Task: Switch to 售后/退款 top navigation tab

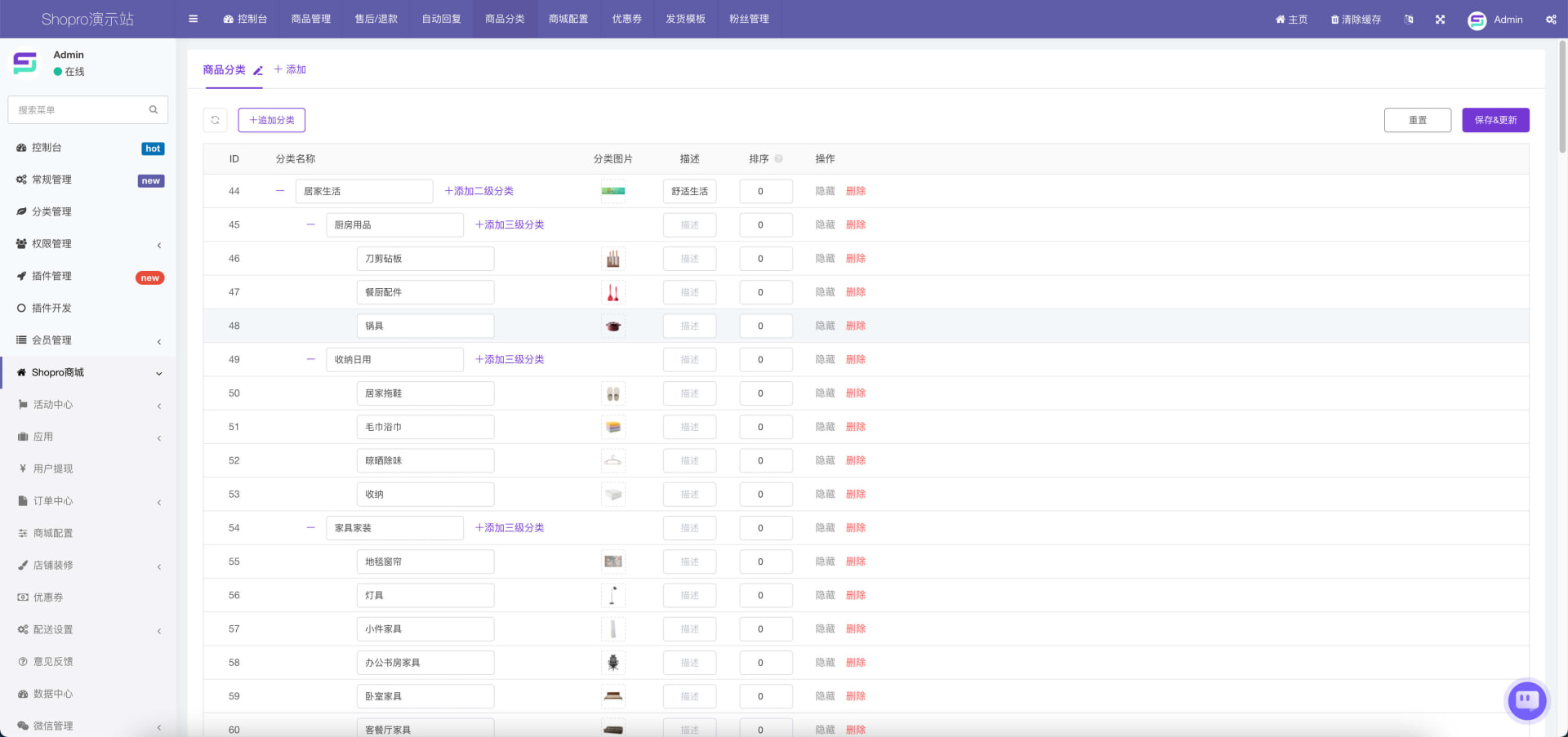Action: point(376,19)
